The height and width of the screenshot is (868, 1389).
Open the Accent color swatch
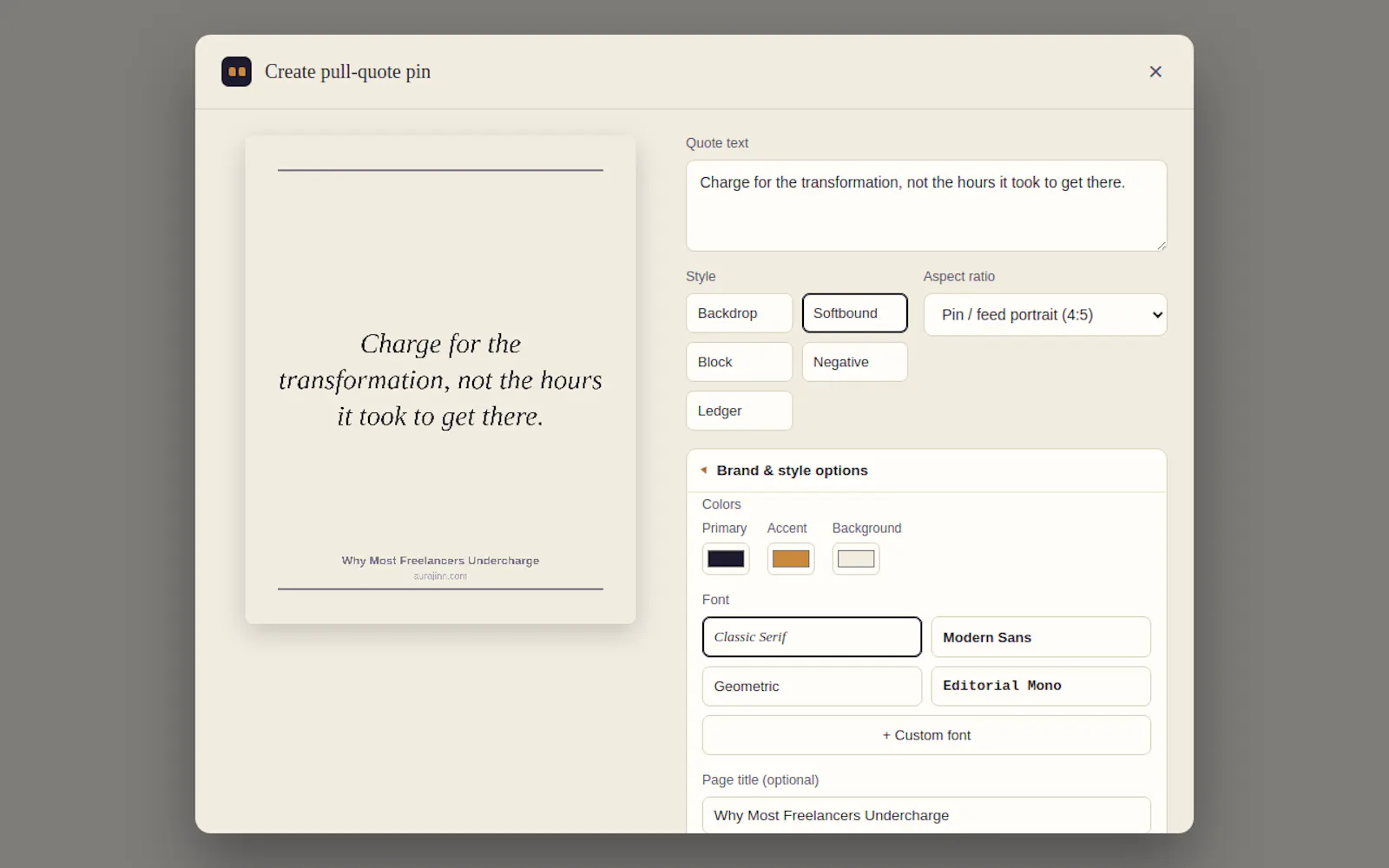tap(791, 559)
